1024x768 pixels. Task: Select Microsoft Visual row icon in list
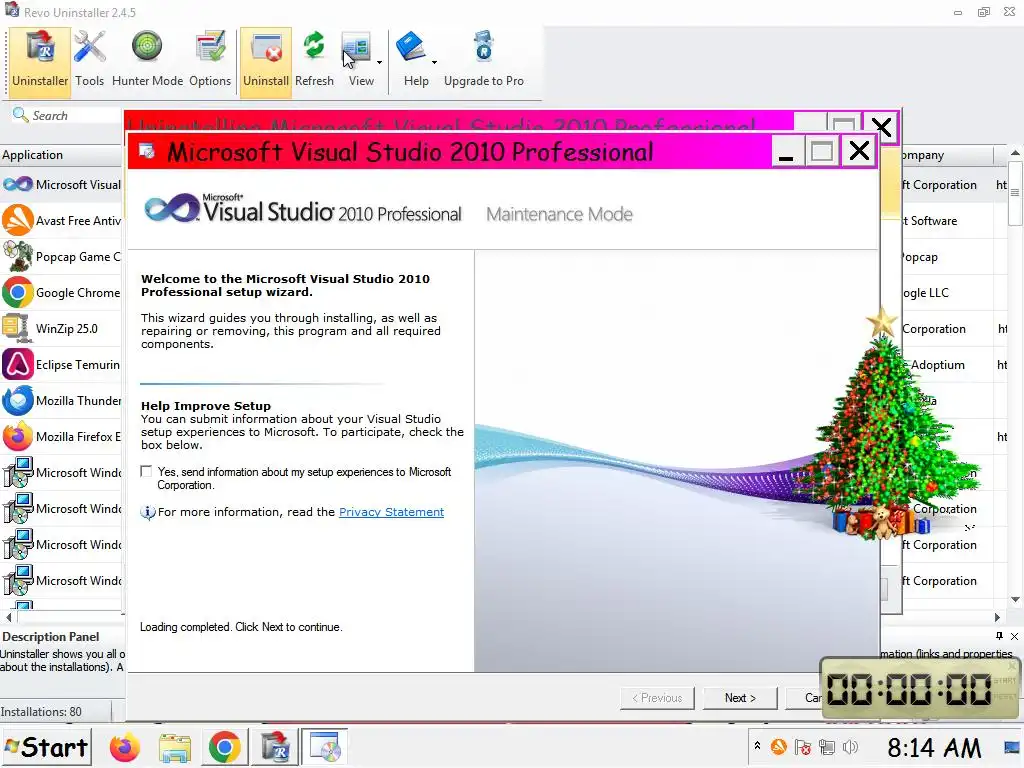point(18,185)
